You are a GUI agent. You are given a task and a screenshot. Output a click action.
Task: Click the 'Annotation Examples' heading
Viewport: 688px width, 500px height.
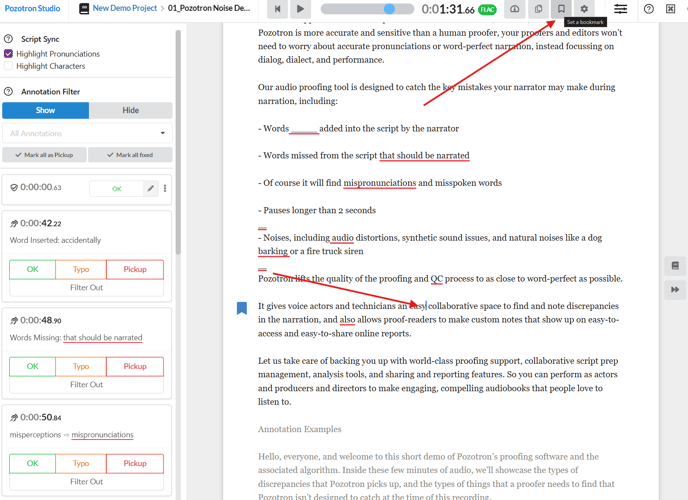[300, 429]
